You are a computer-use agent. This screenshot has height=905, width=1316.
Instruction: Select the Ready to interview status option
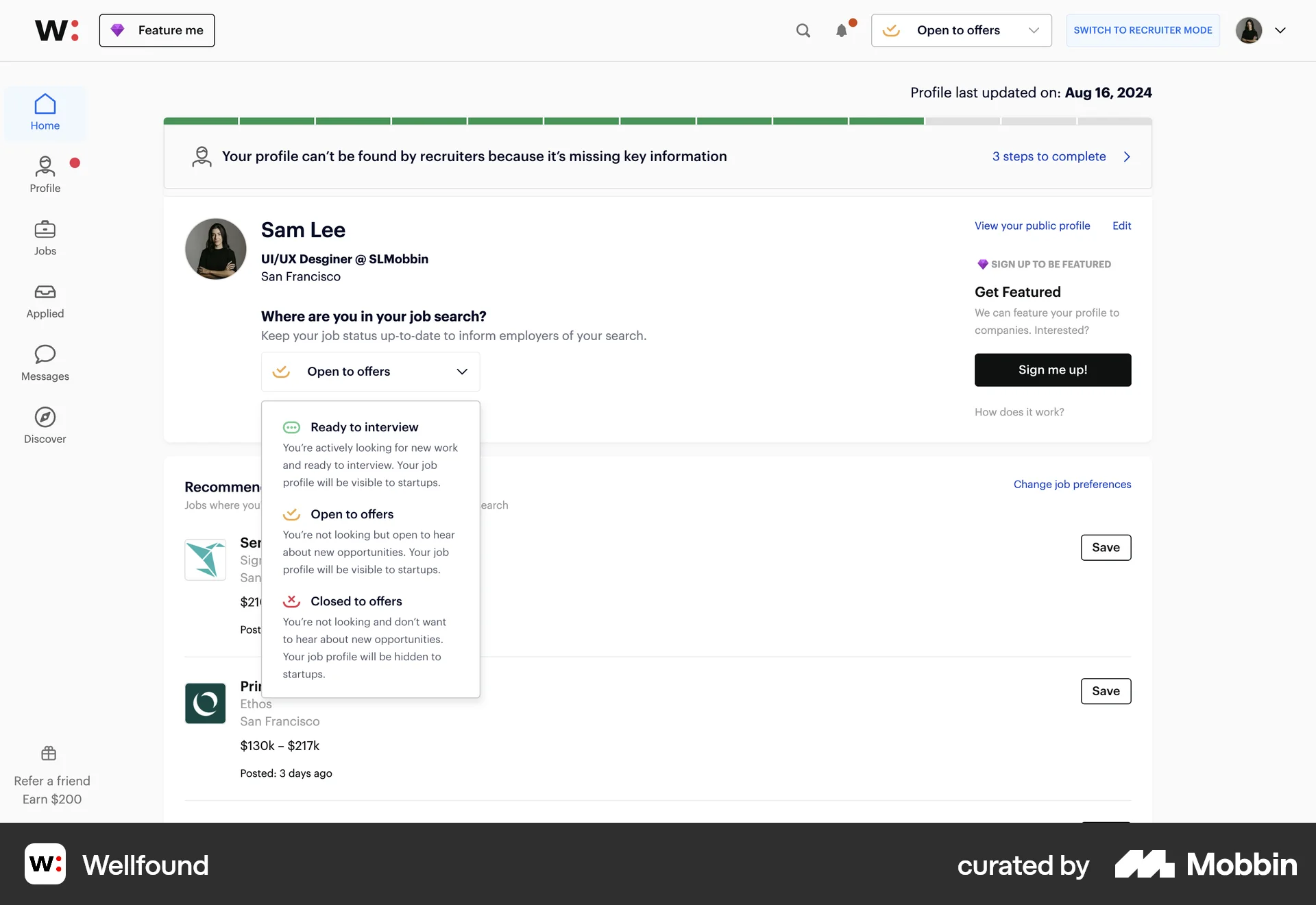(365, 426)
